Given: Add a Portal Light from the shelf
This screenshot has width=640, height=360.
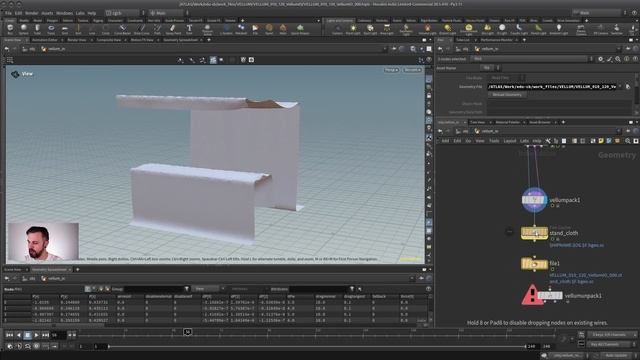Looking at the screenshot, I should click(538, 29).
